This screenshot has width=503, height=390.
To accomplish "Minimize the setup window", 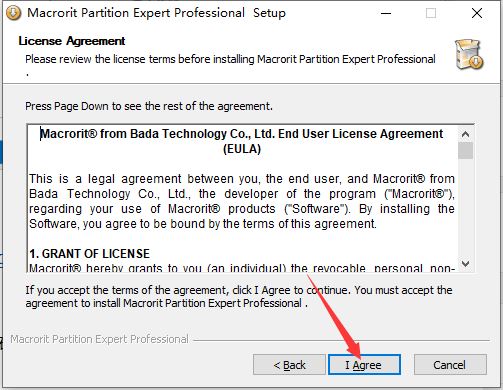I will 386,13.
